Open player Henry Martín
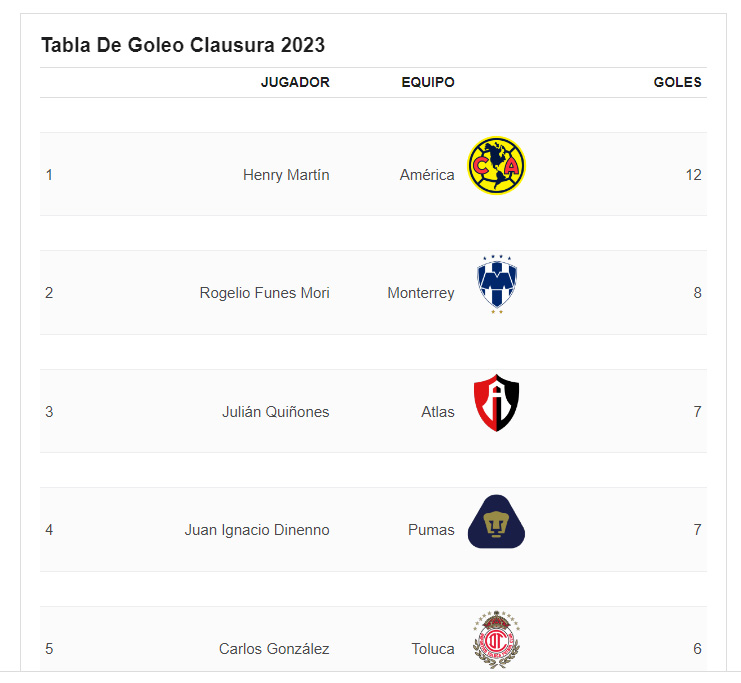This screenshot has width=741, height=683. point(286,175)
